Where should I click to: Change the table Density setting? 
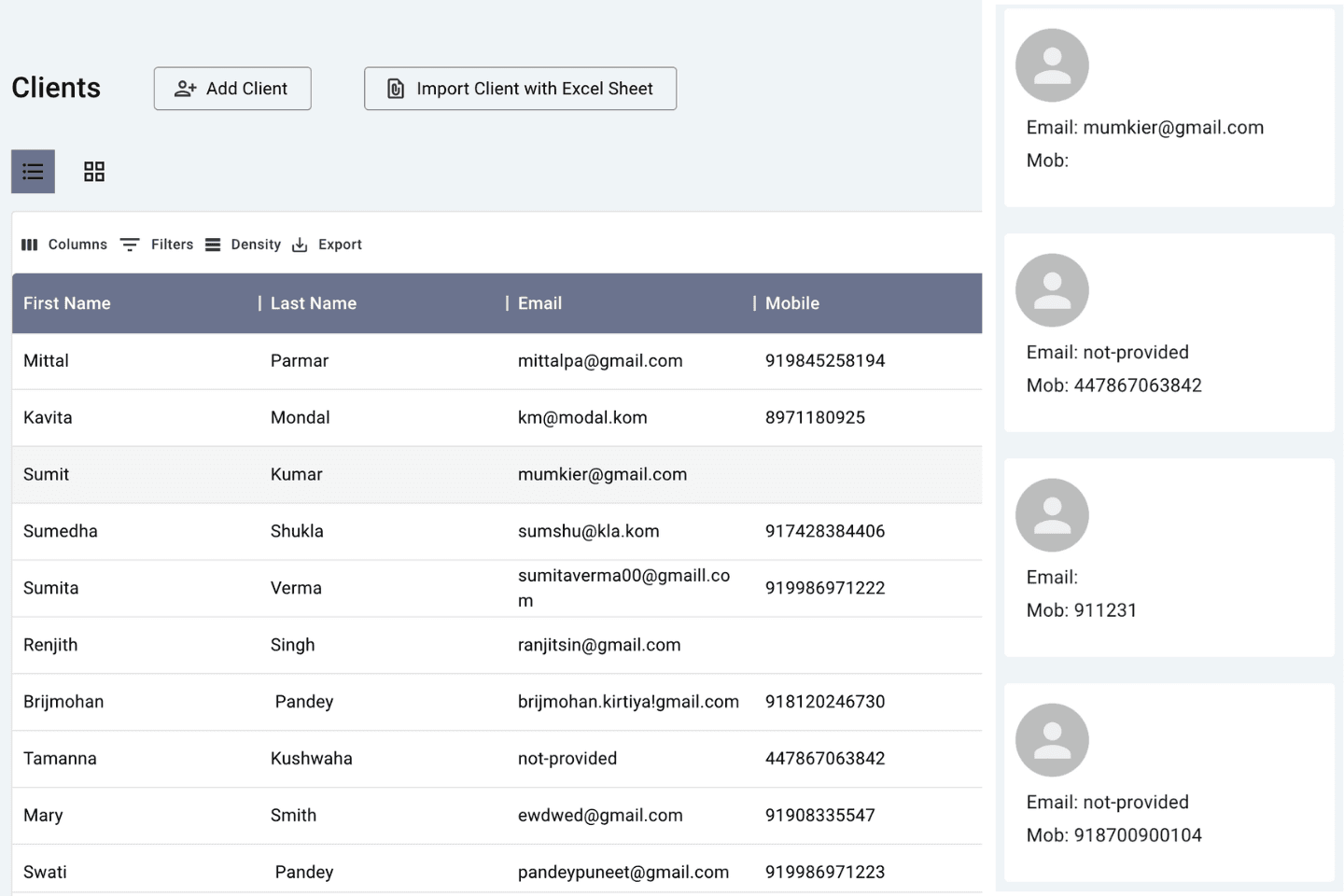243,245
